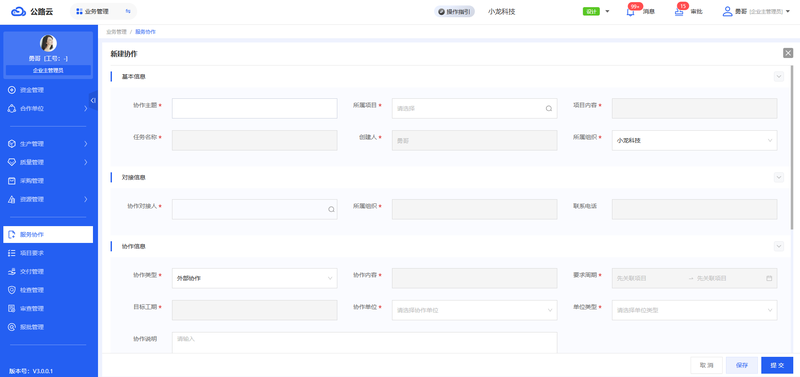Open the 所属组织 小龙科技 dropdown
Viewport: 800px width, 377px height.
[694, 140]
